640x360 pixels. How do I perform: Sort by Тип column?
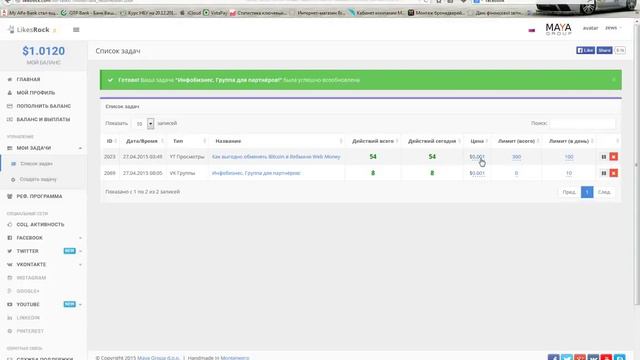coord(188,141)
